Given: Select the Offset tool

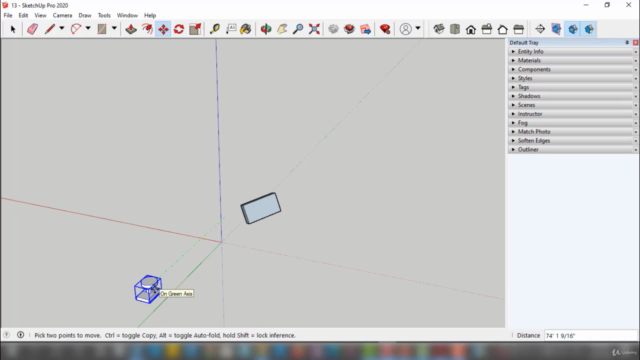Looking at the screenshot, I should pyautogui.click(x=147, y=29).
